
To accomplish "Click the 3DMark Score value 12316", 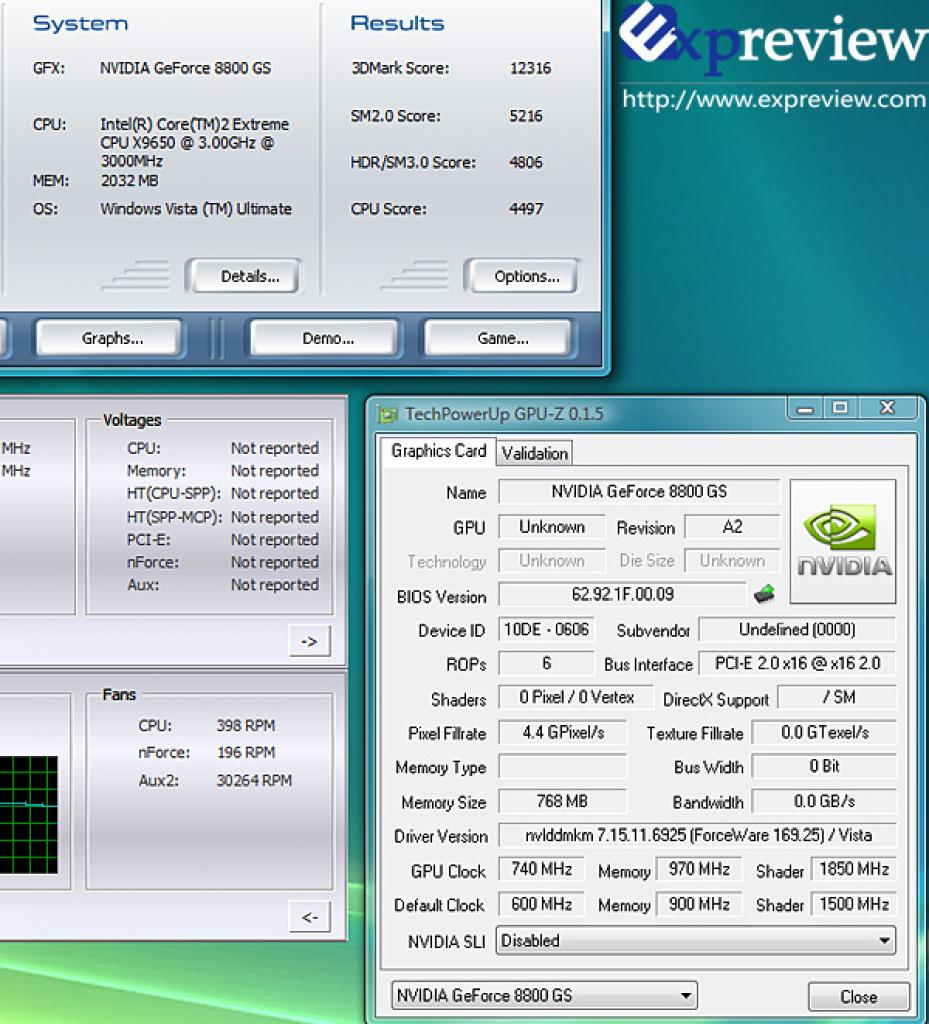I will click(530, 68).
